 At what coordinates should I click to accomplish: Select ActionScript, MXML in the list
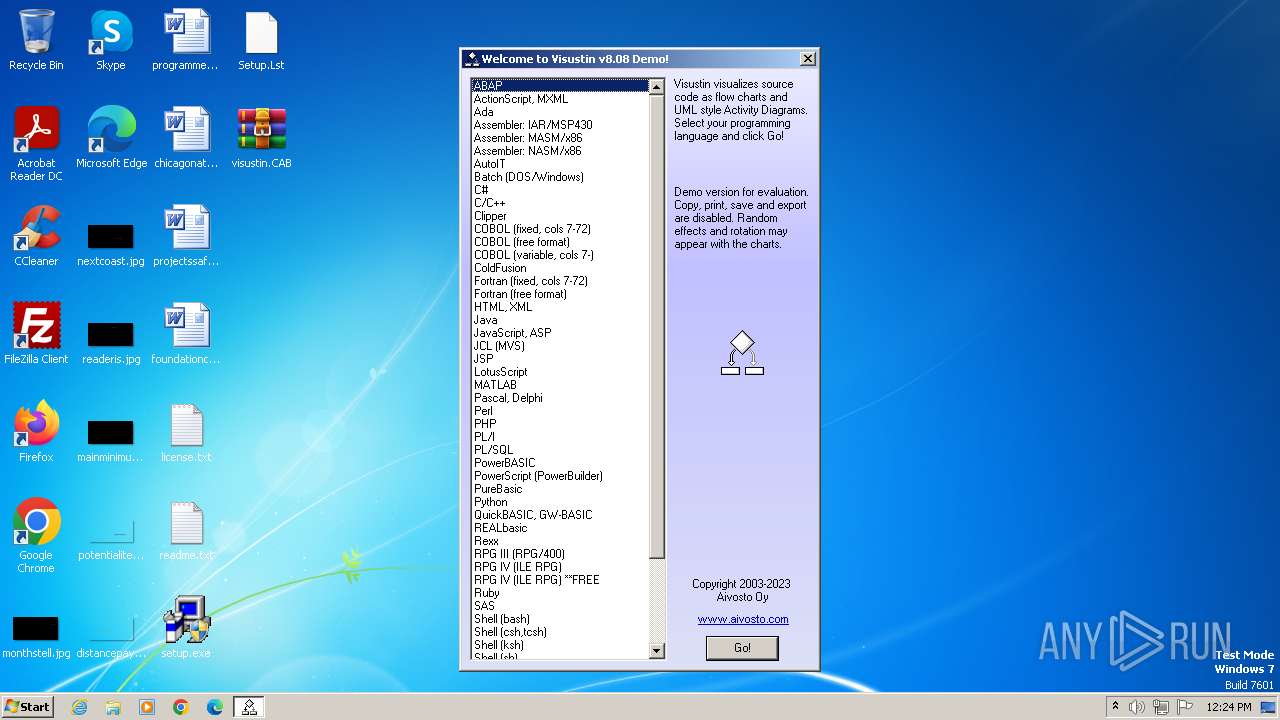tap(560, 99)
